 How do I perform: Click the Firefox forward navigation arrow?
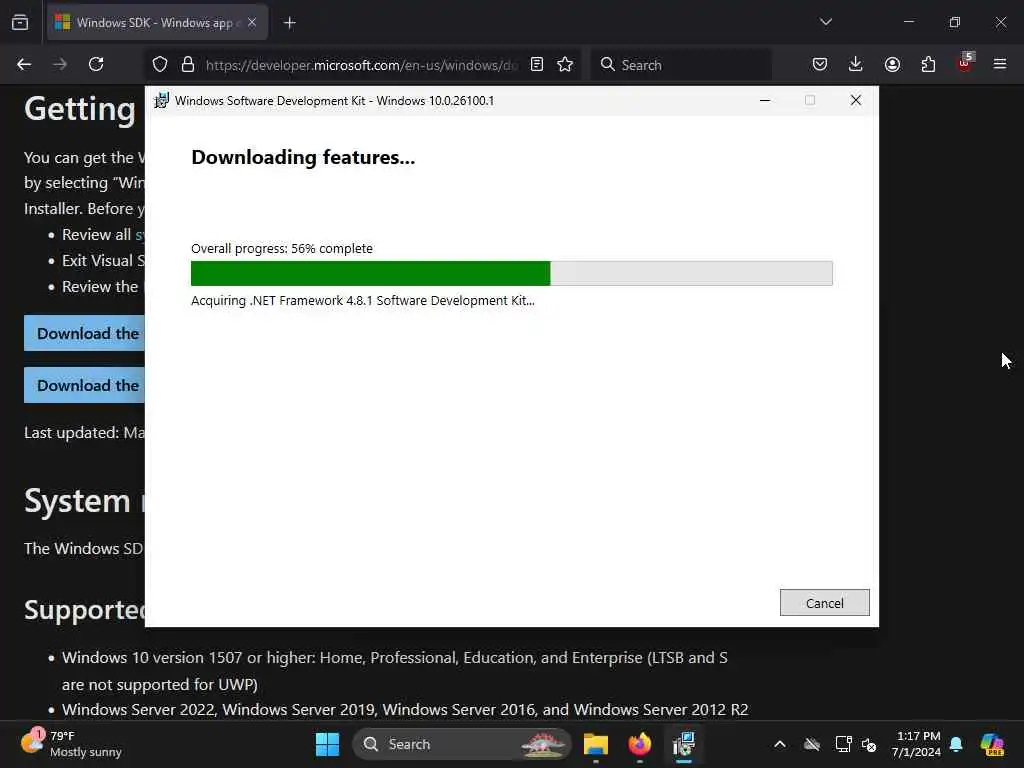(x=60, y=65)
